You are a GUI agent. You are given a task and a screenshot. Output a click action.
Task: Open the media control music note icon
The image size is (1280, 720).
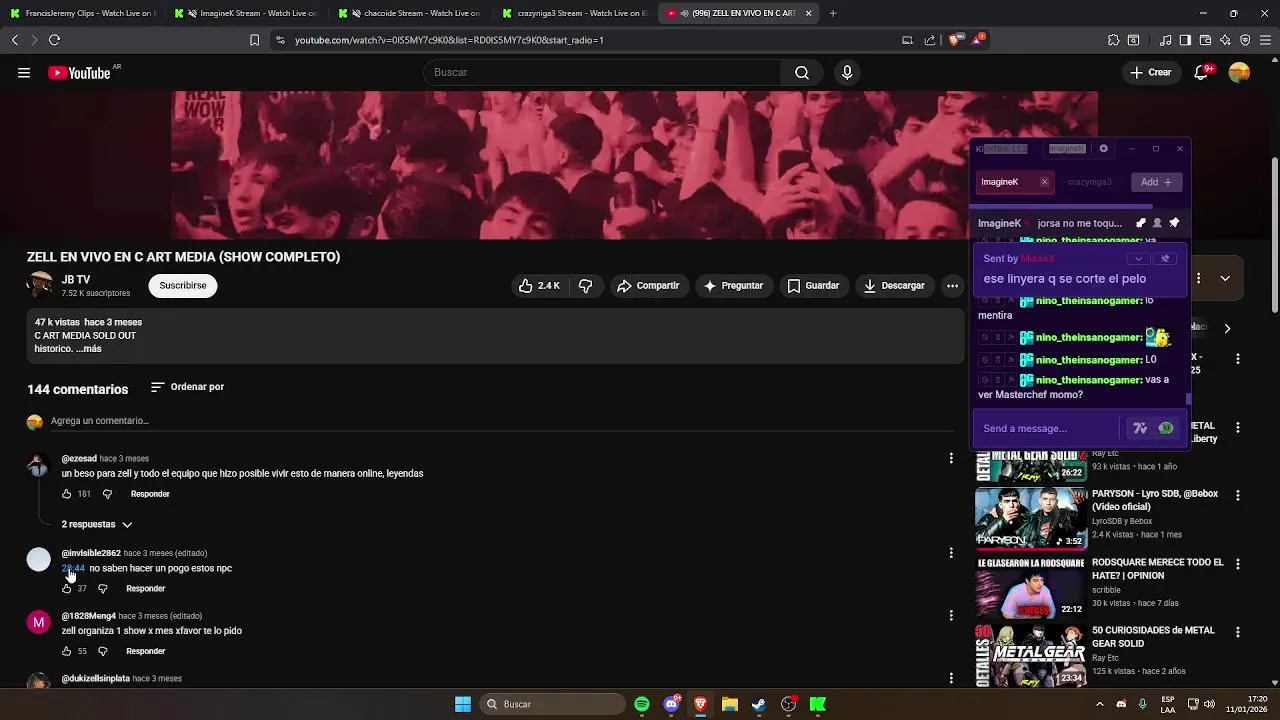pos(1165,40)
